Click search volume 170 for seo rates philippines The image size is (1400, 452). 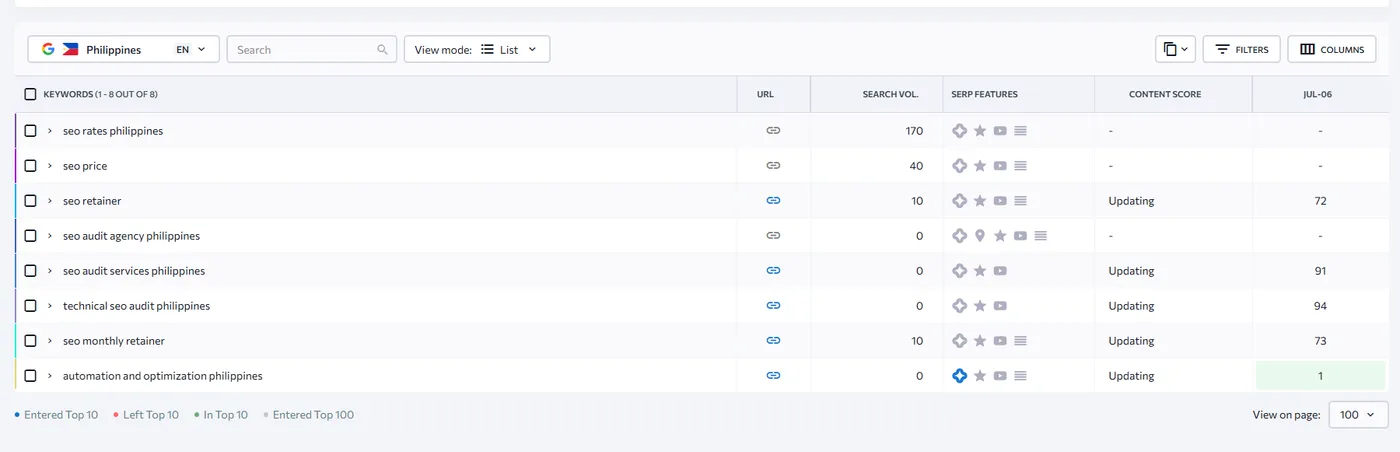click(913, 131)
